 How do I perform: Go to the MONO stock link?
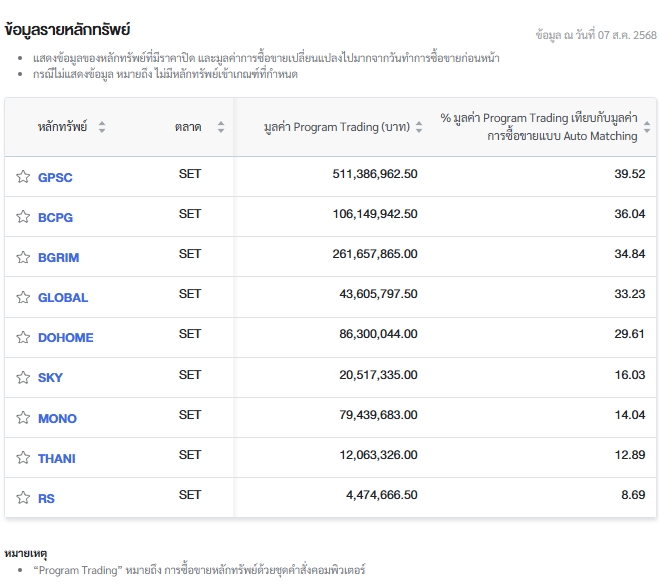(57, 418)
